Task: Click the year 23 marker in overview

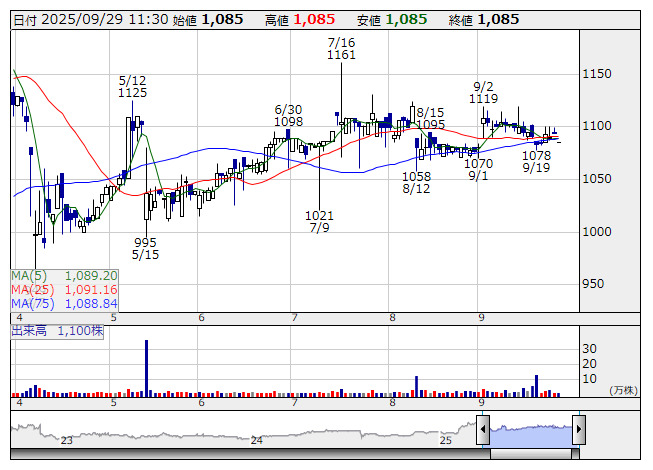Action: pyautogui.click(x=67, y=440)
